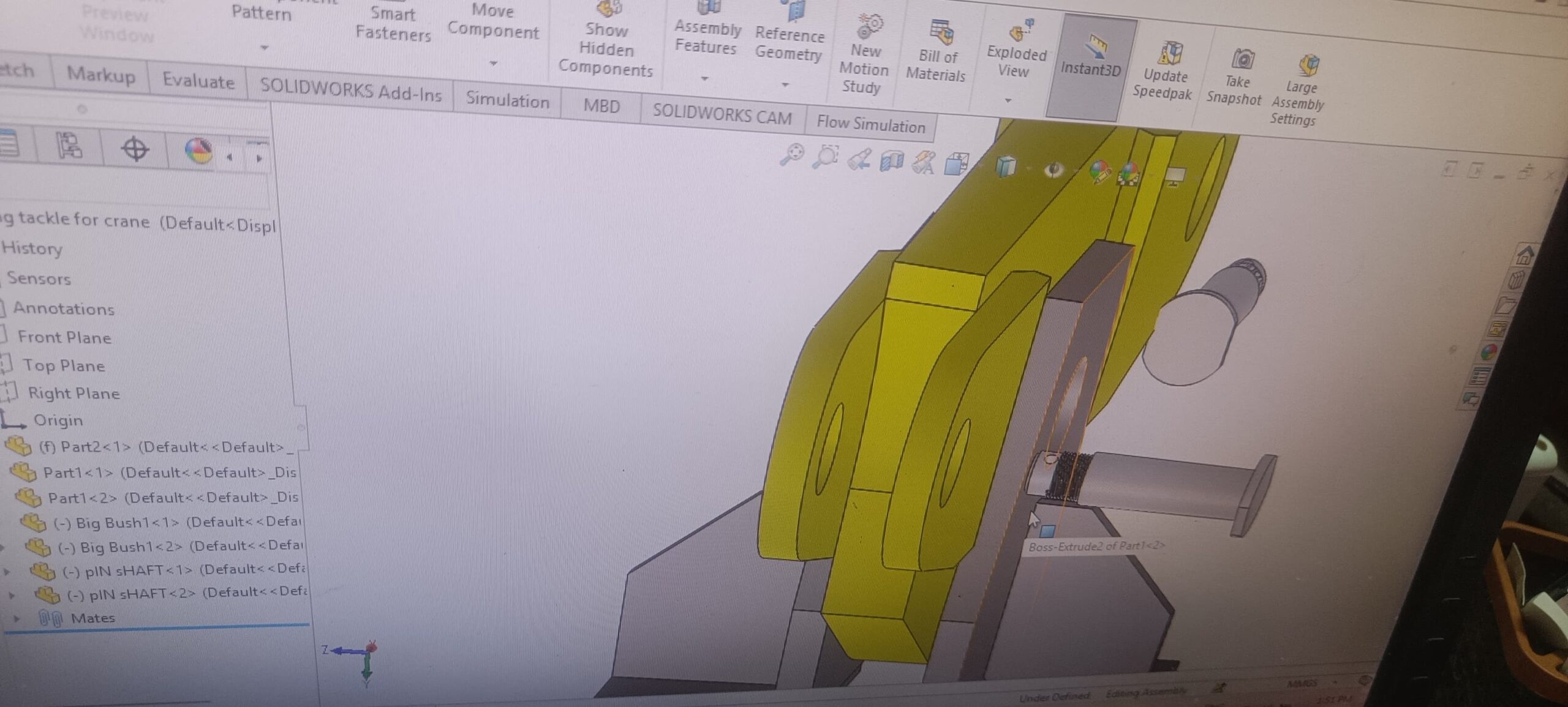Screen dimensions: 1568x707
Task: Open the DisplayManager tab icon
Action: coord(198,151)
